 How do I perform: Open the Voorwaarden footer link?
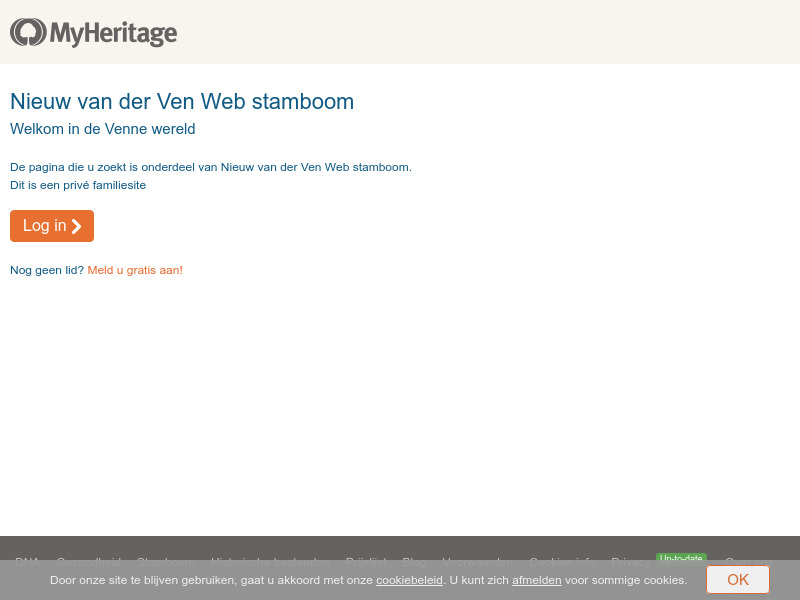tap(477, 562)
